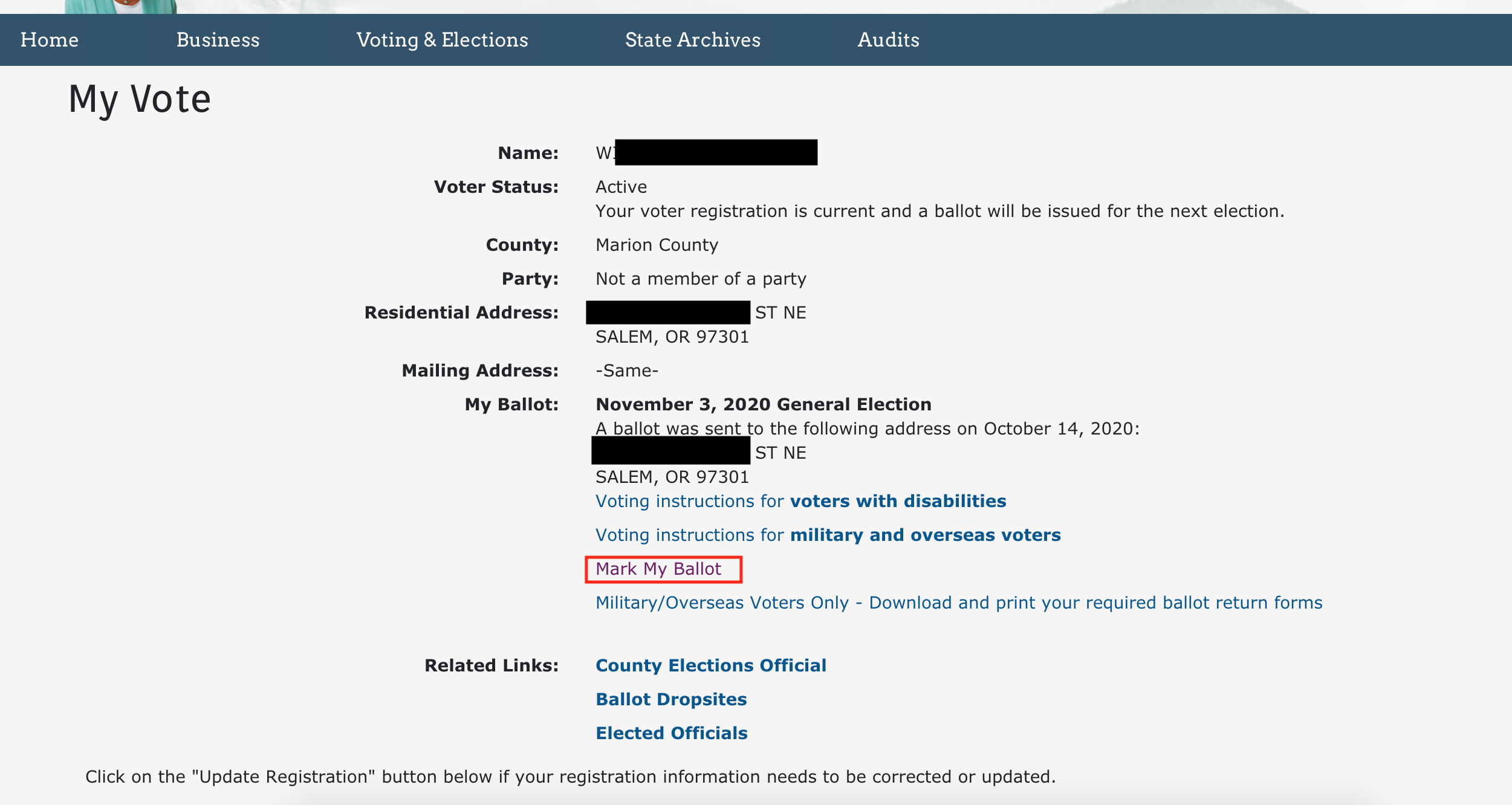
Task: Click the Active voter status value
Action: 621,187
